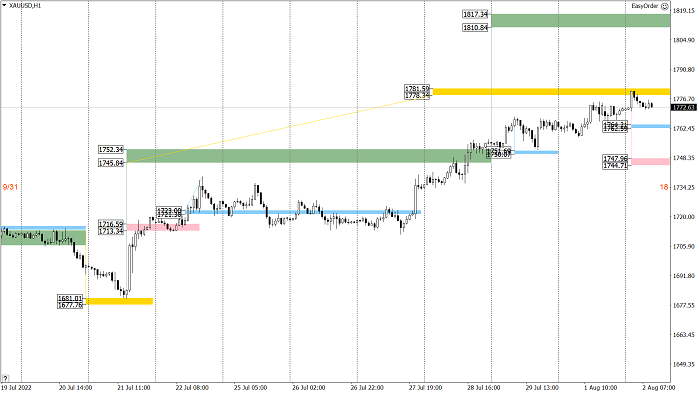Click 1734.25 on the price scale
Viewport: 700px width, 393px height.
tap(684, 188)
